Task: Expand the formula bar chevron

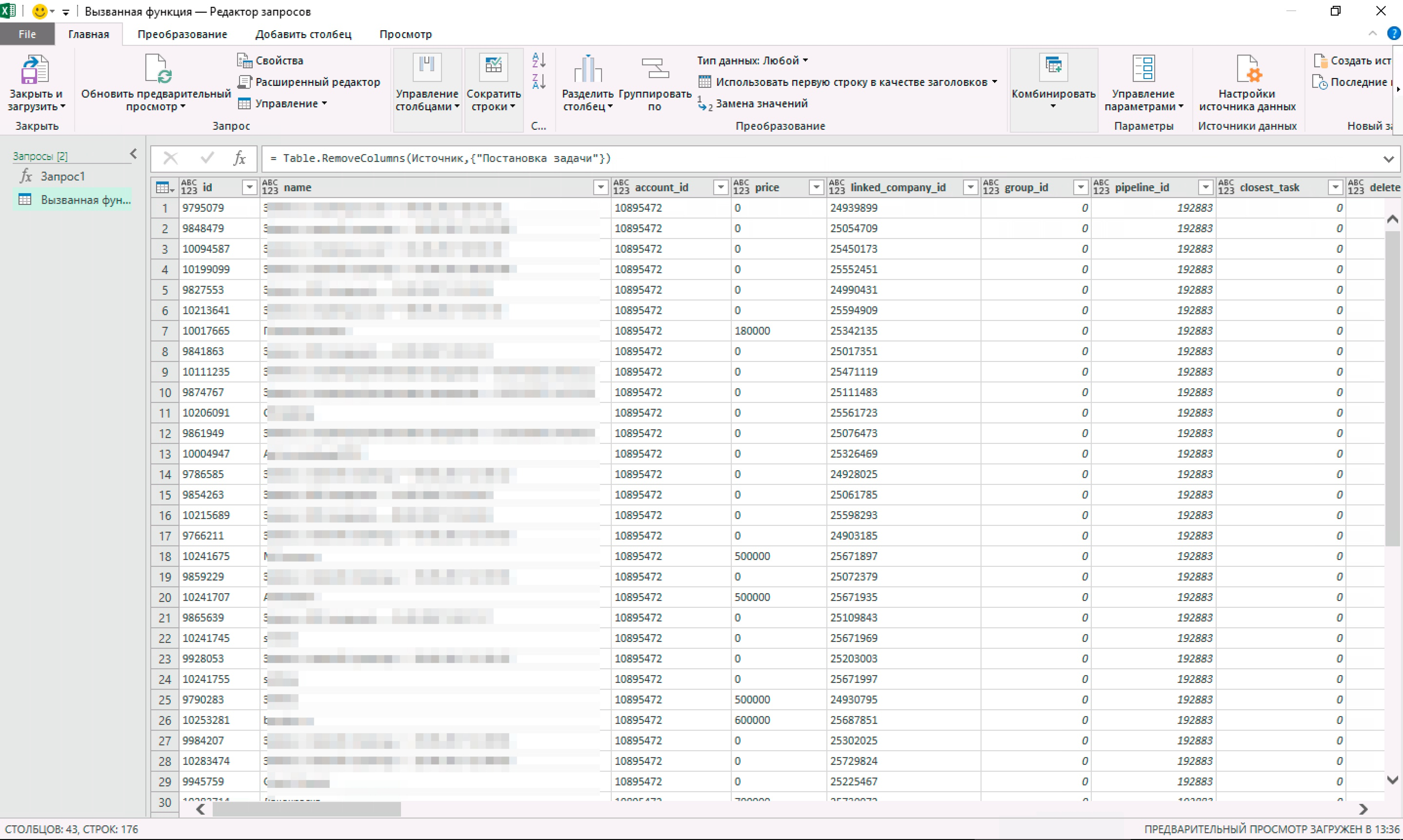Action: [x=1388, y=159]
